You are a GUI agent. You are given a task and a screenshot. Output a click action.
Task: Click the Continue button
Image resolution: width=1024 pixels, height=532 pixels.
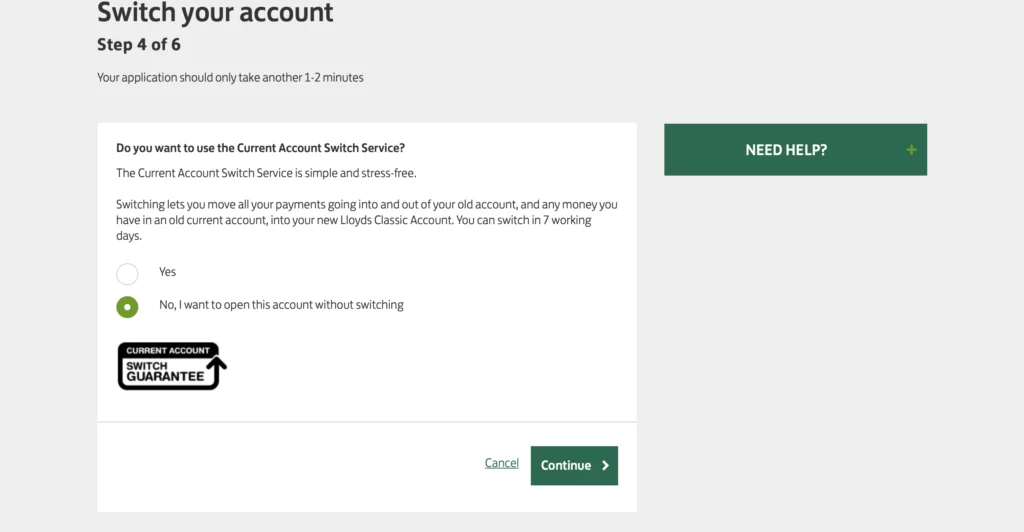(x=574, y=465)
